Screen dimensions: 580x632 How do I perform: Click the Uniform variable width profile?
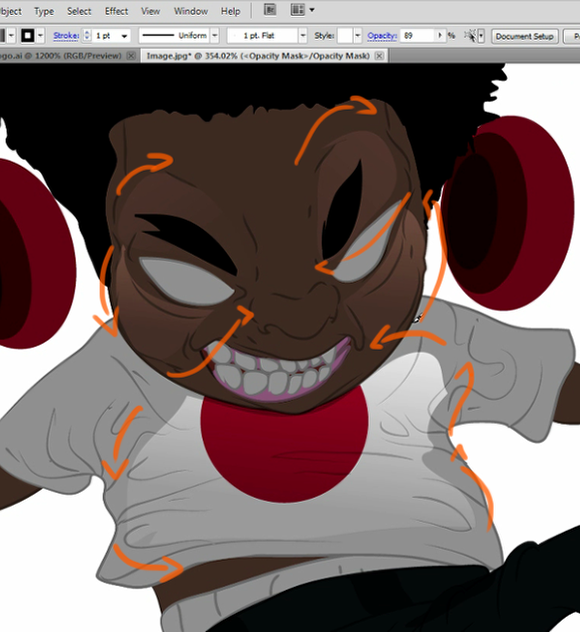(175, 35)
